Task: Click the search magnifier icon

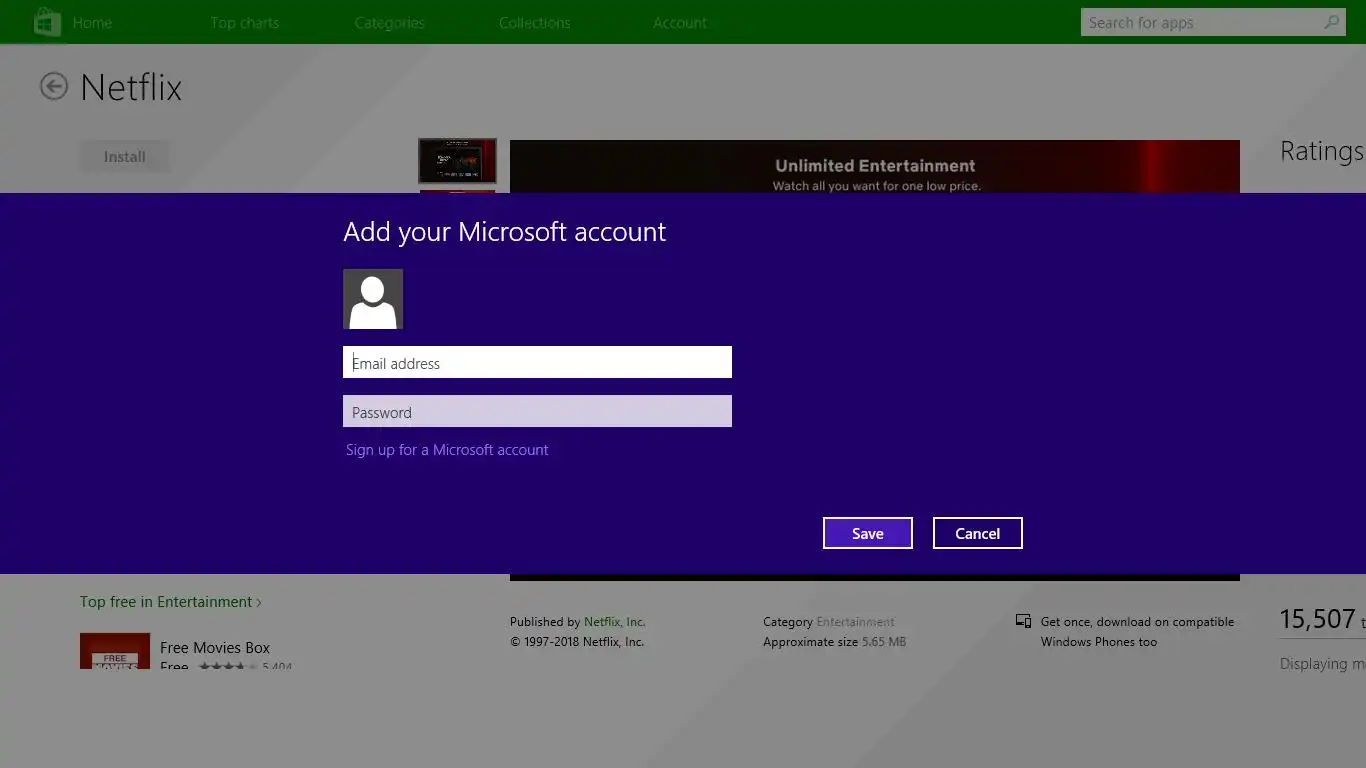Action: click(1331, 22)
